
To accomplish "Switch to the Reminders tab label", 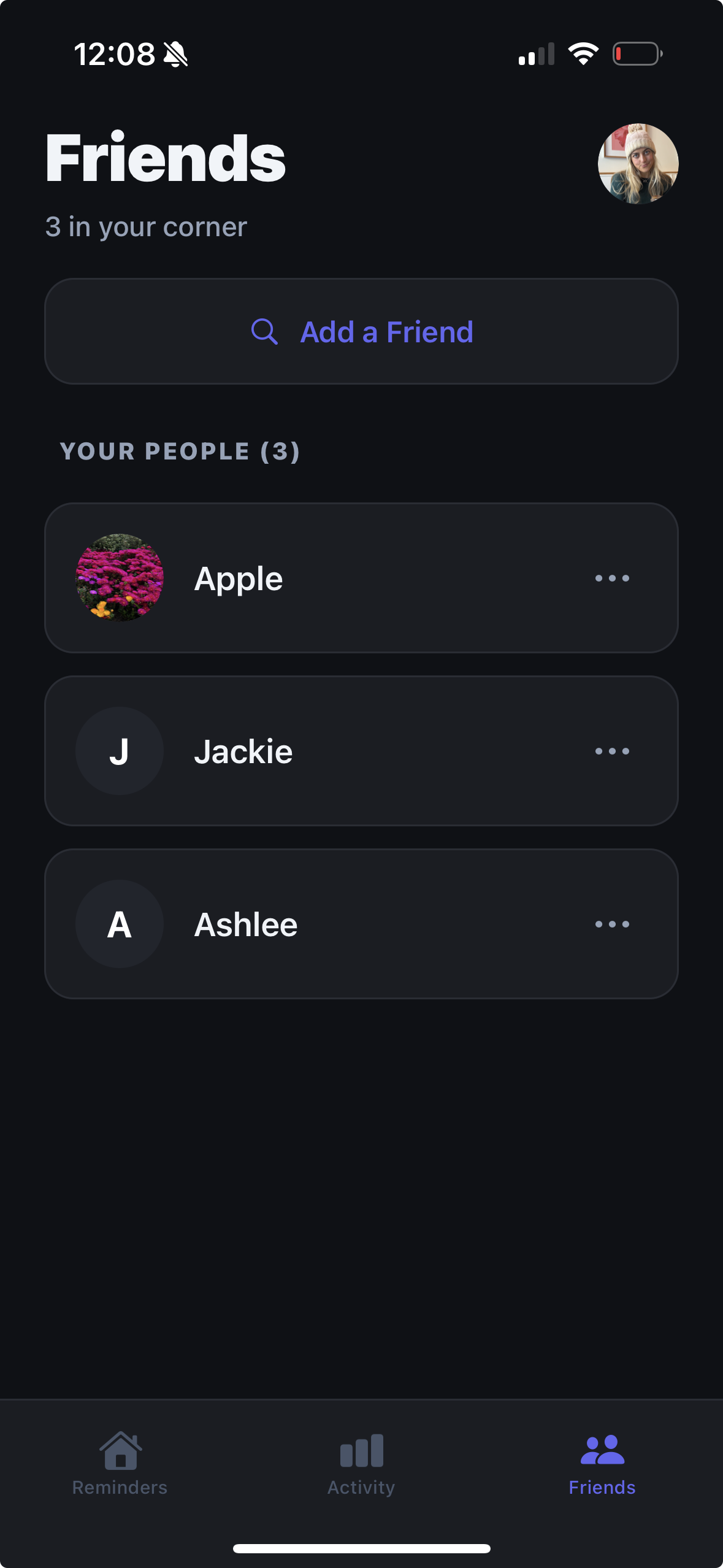I will click(x=120, y=1488).
